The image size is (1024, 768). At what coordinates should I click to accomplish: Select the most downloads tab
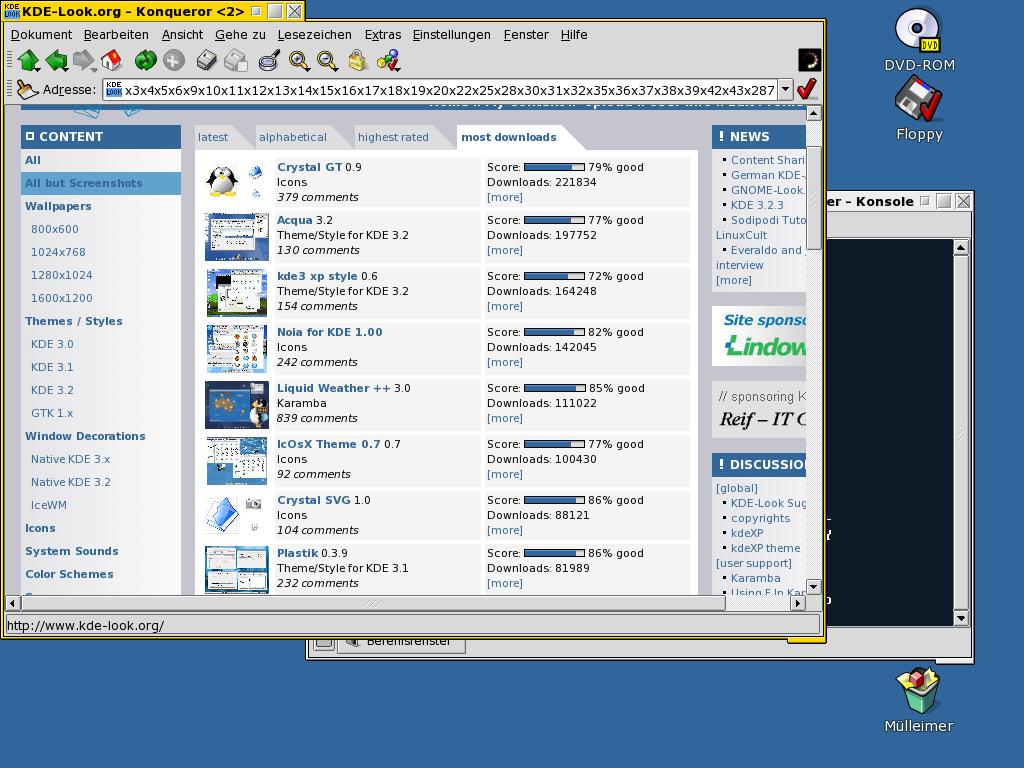pyautogui.click(x=509, y=137)
